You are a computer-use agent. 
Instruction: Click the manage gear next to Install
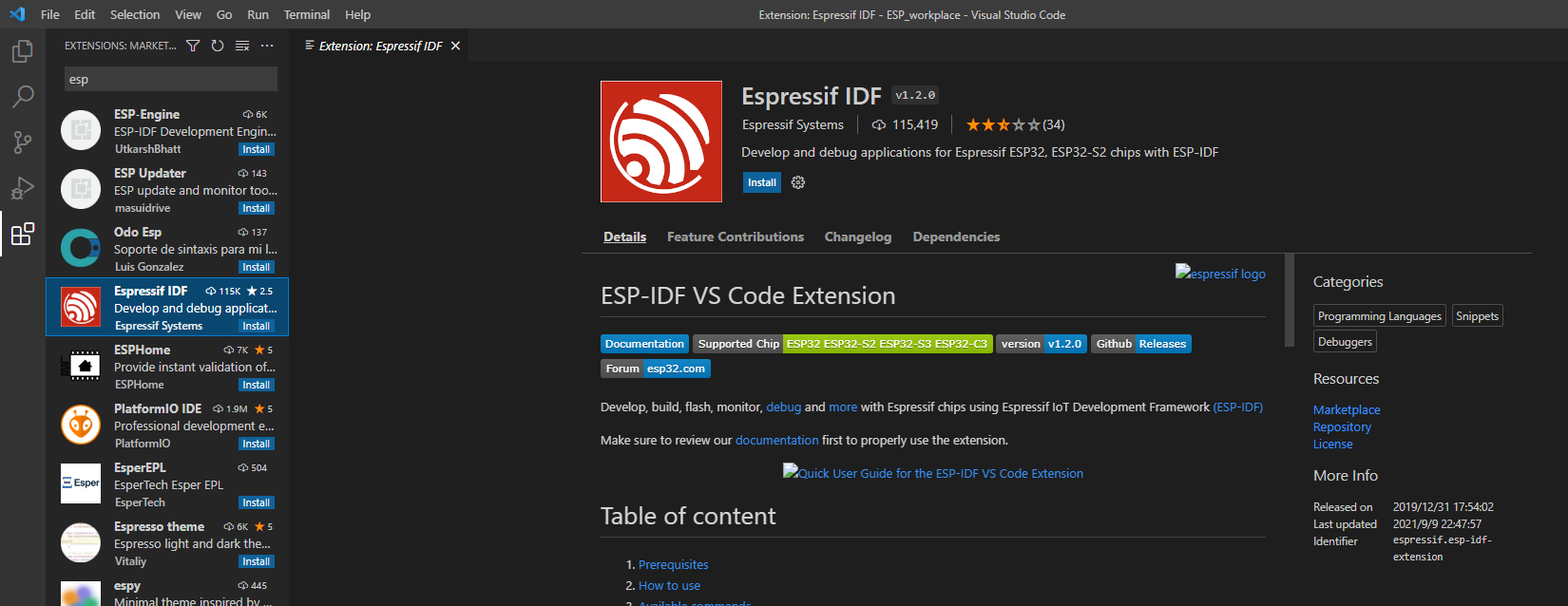(798, 182)
